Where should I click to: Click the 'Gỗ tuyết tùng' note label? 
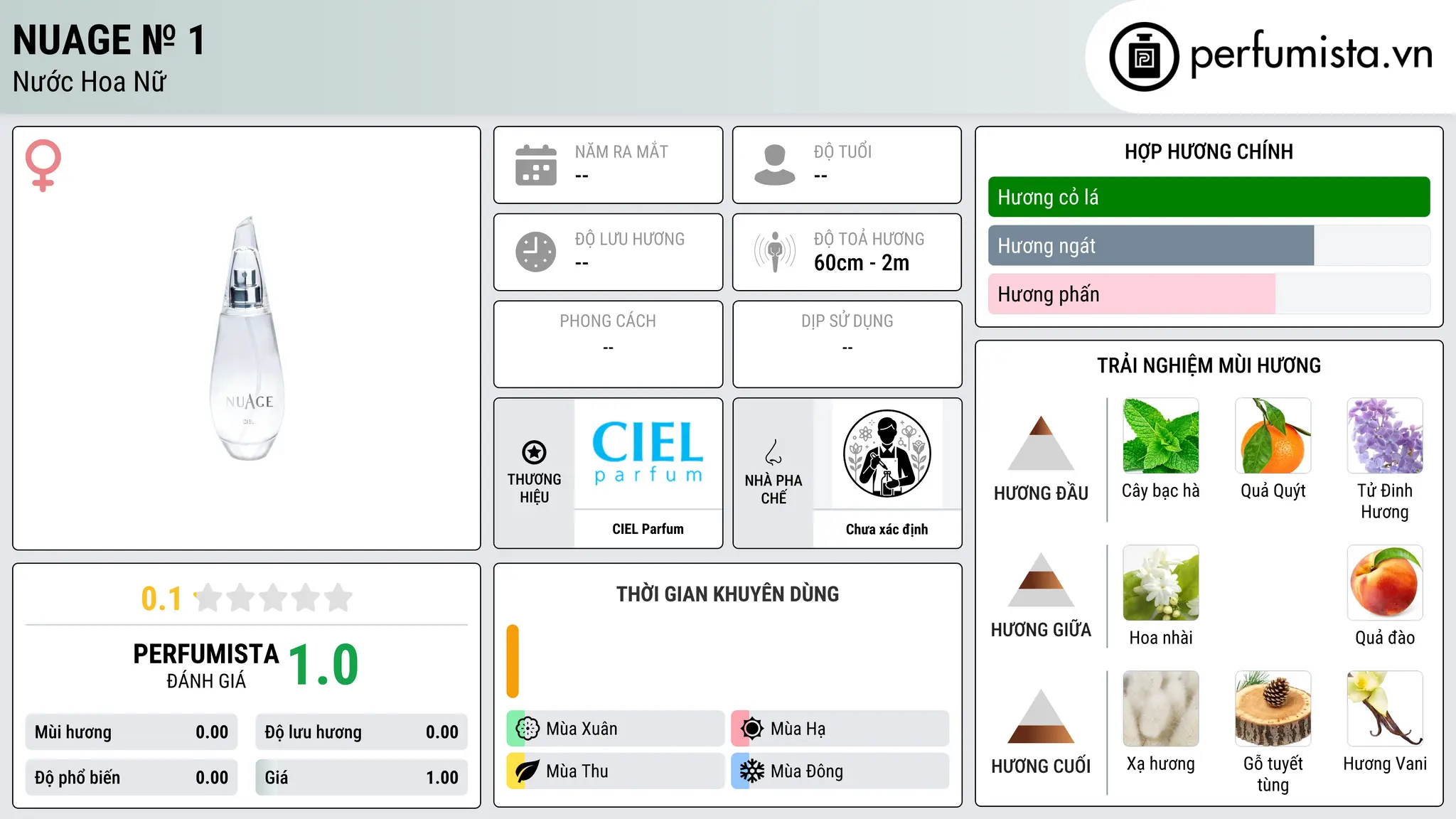pyautogui.click(x=1273, y=774)
